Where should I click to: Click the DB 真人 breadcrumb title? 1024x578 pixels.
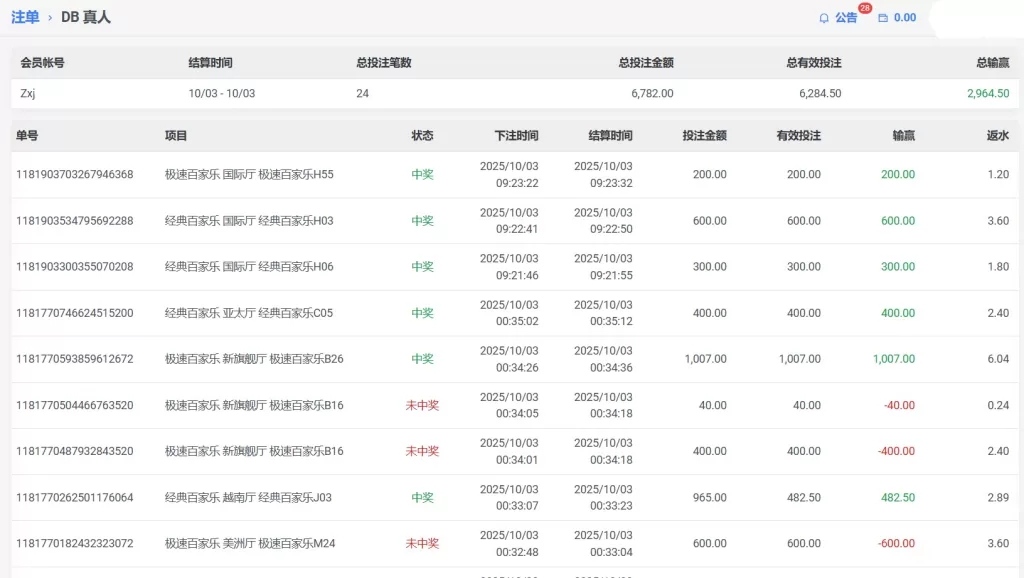coord(86,17)
